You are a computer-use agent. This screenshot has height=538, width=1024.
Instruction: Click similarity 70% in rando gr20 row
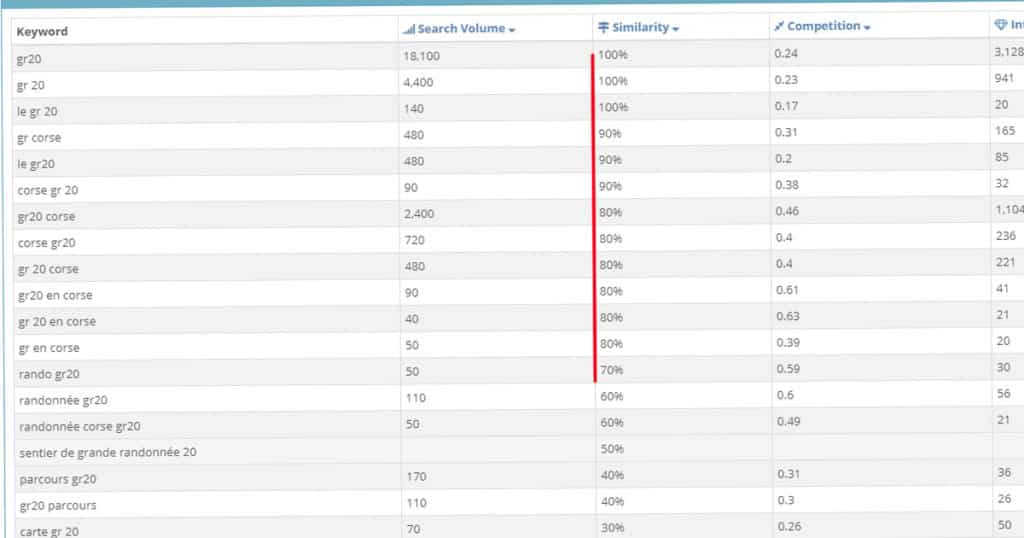click(x=611, y=370)
